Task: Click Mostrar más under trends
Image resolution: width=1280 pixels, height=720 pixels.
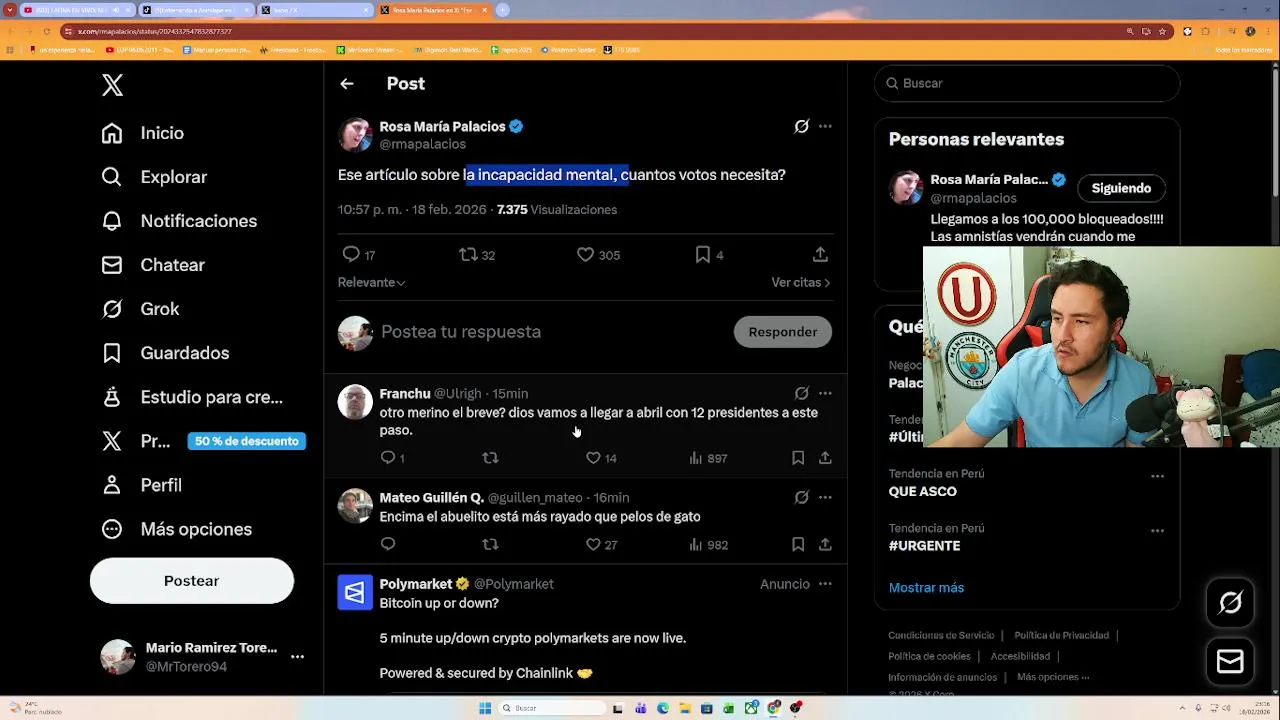Action: 926,588
